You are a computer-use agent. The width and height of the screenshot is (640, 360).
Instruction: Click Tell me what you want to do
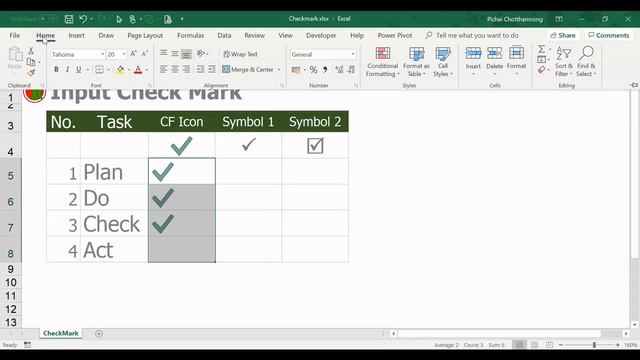tap(477, 36)
